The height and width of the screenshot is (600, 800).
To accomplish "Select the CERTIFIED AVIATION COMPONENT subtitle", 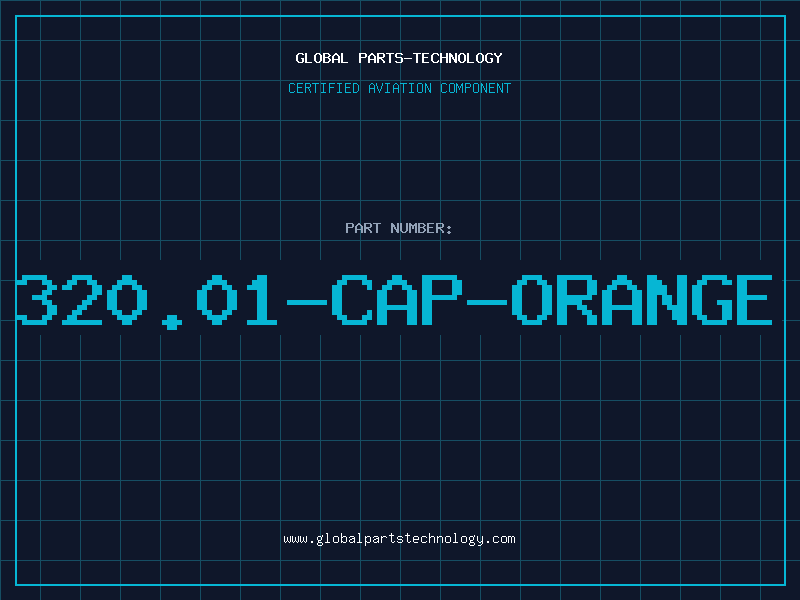I will (x=399, y=88).
